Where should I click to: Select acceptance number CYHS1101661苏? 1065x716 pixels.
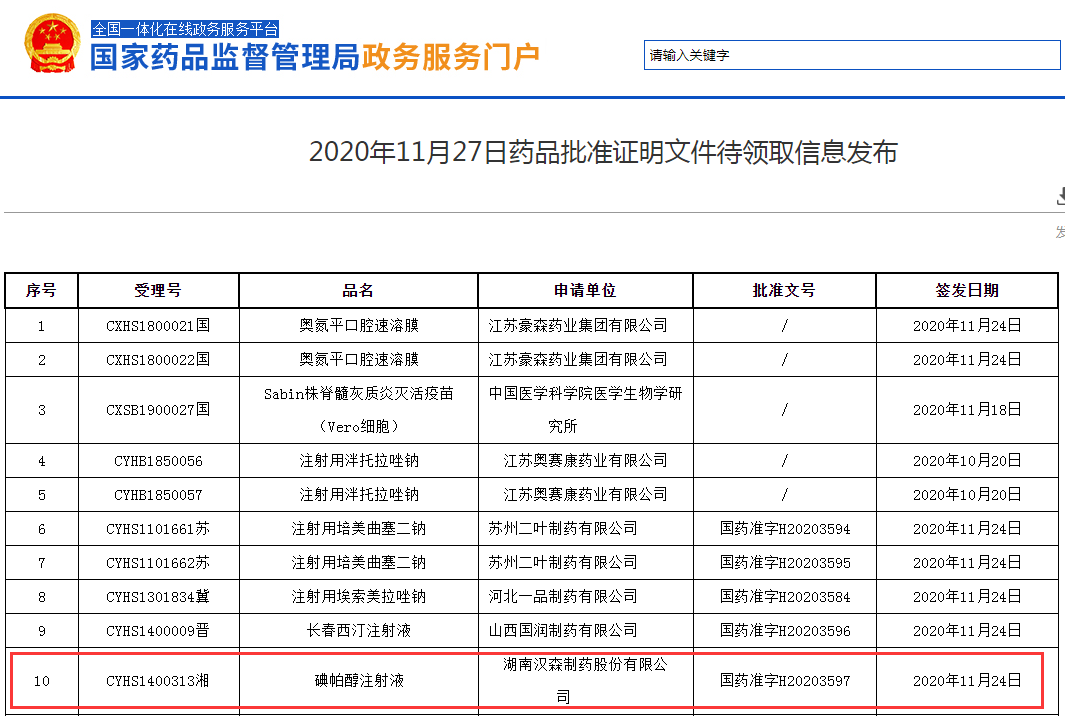tap(158, 529)
